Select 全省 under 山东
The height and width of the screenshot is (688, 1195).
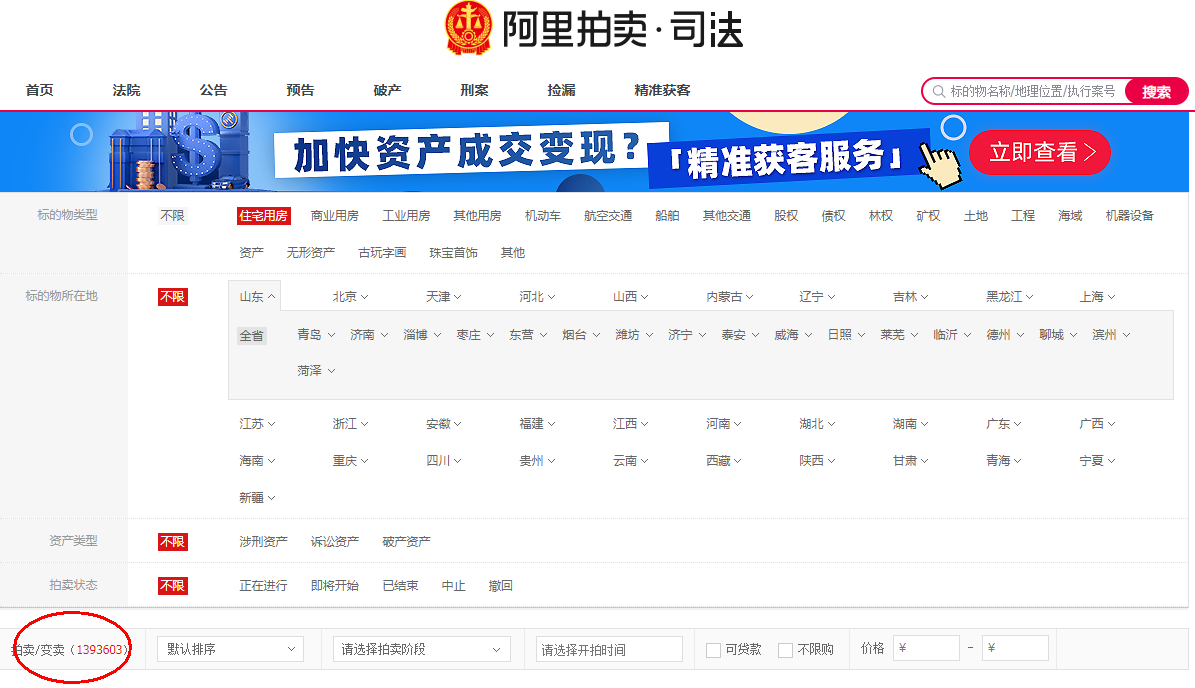[x=251, y=335]
